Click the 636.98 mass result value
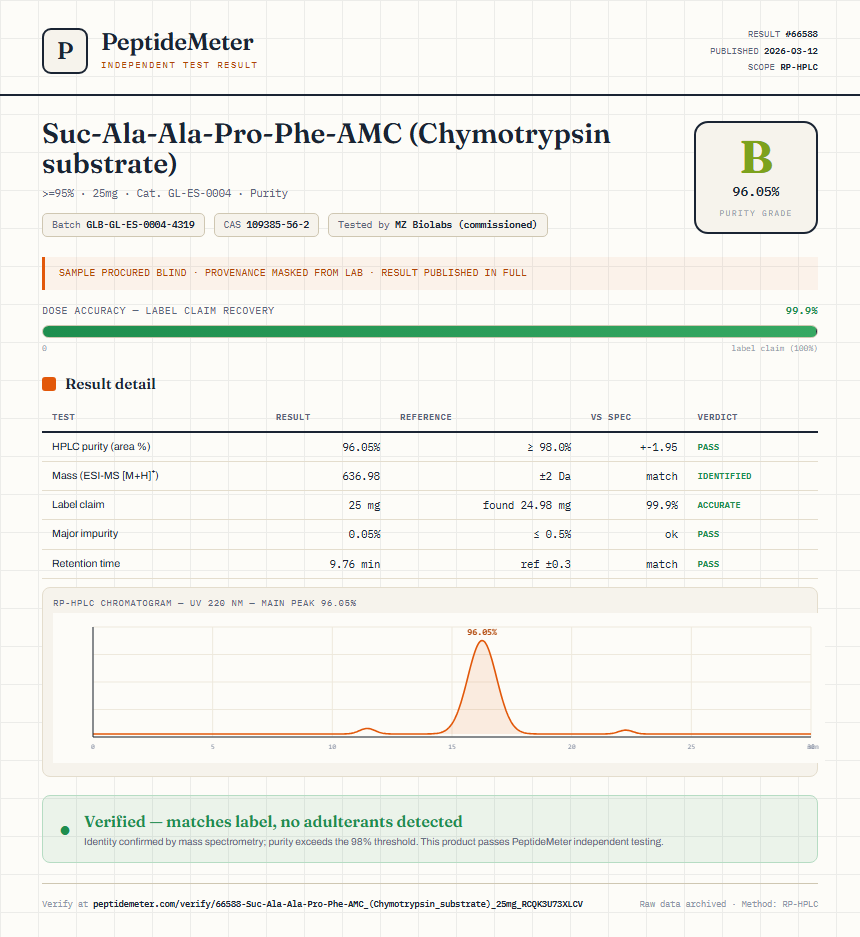860x937 pixels. 361,476
